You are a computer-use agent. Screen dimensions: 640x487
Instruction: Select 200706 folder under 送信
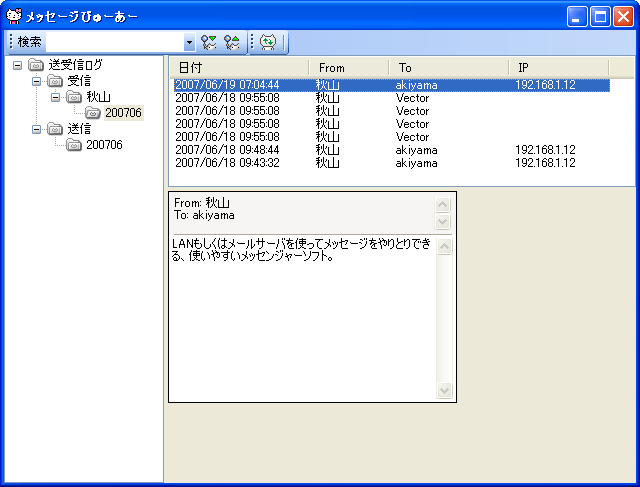[x=104, y=145]
